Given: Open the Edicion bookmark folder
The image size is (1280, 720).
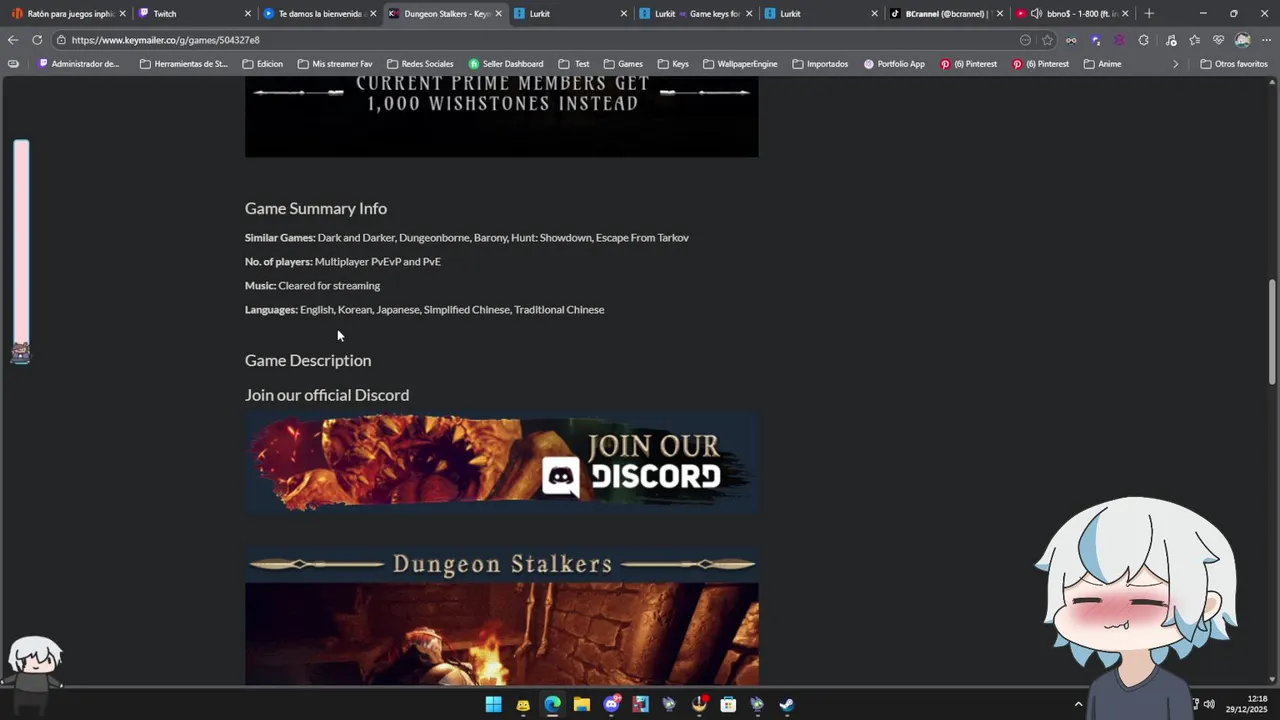Looking at the screenshot, I should click(x=262, y=64).
